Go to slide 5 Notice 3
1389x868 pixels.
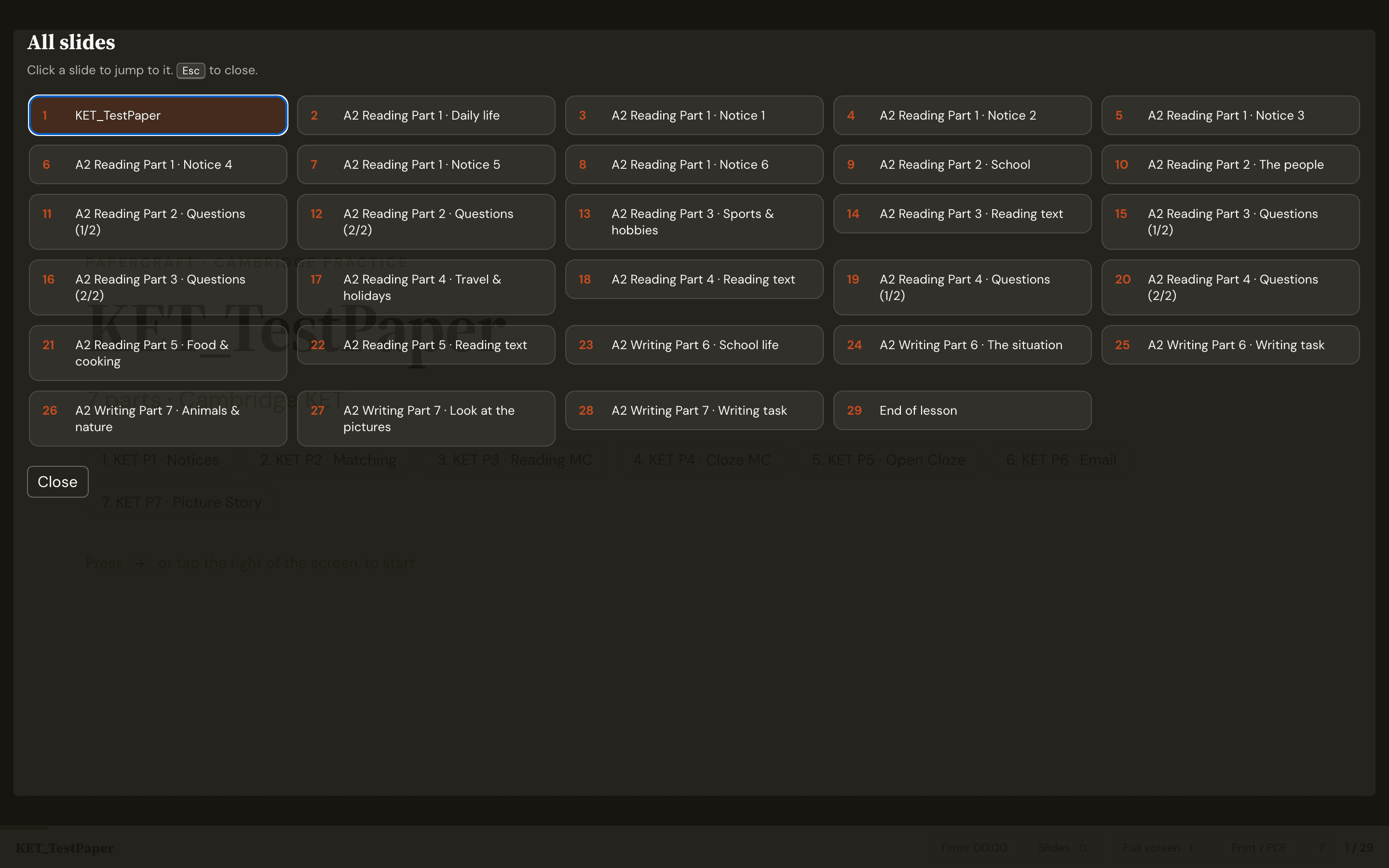tap(1230, 115)
